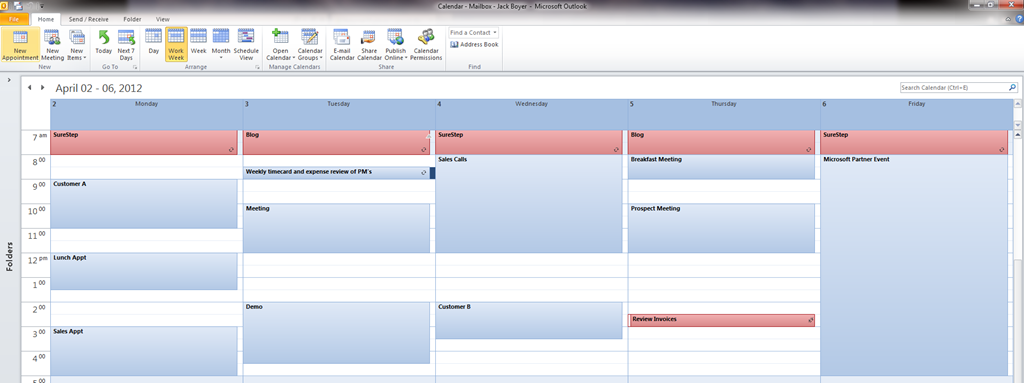Switch to Day view
The width and height of the screenshot is (1024, 383).
tap(153, 45)
